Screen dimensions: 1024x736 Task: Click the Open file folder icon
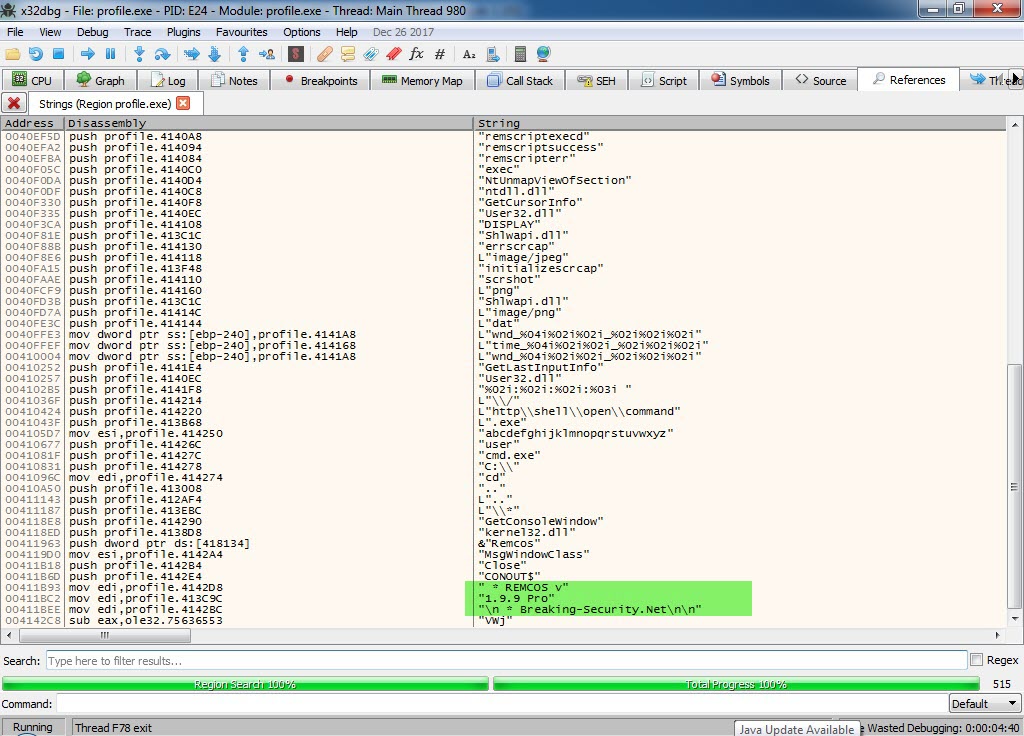pyautogui.click(x=13, y=54)
